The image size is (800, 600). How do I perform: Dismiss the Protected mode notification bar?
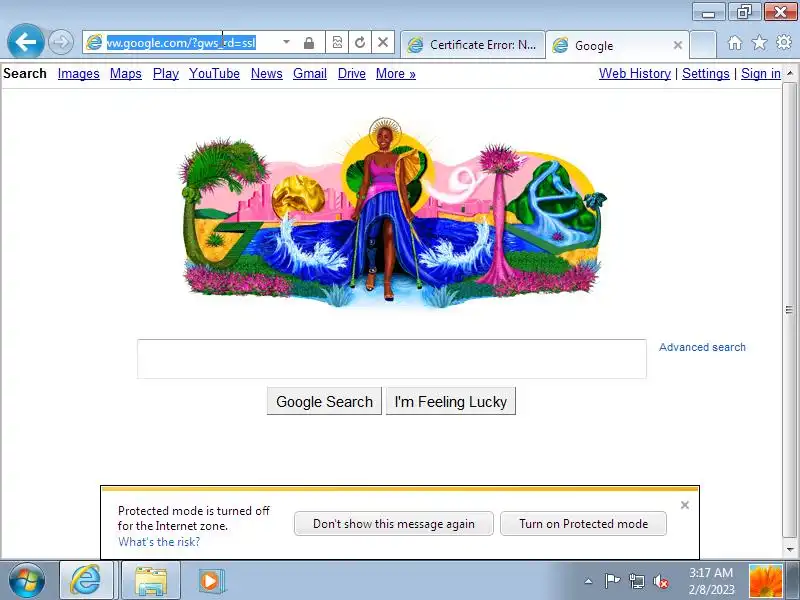pos(685,505)
